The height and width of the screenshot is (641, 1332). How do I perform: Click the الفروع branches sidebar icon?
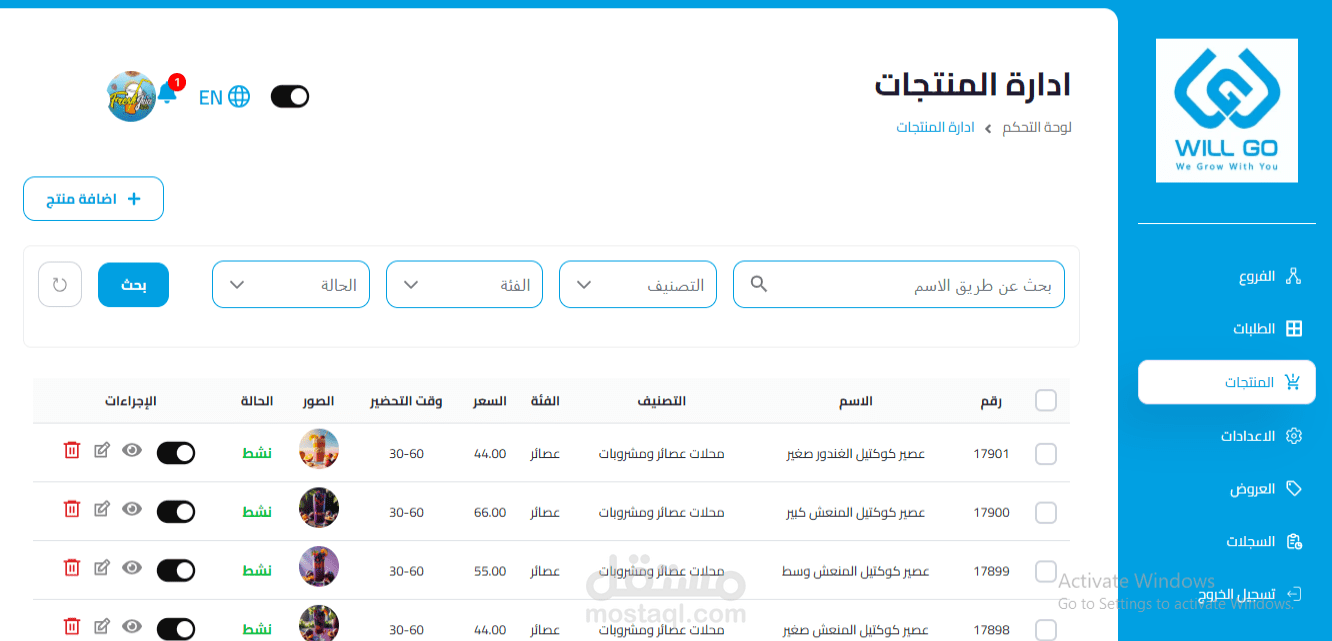tap(1293, 276)
